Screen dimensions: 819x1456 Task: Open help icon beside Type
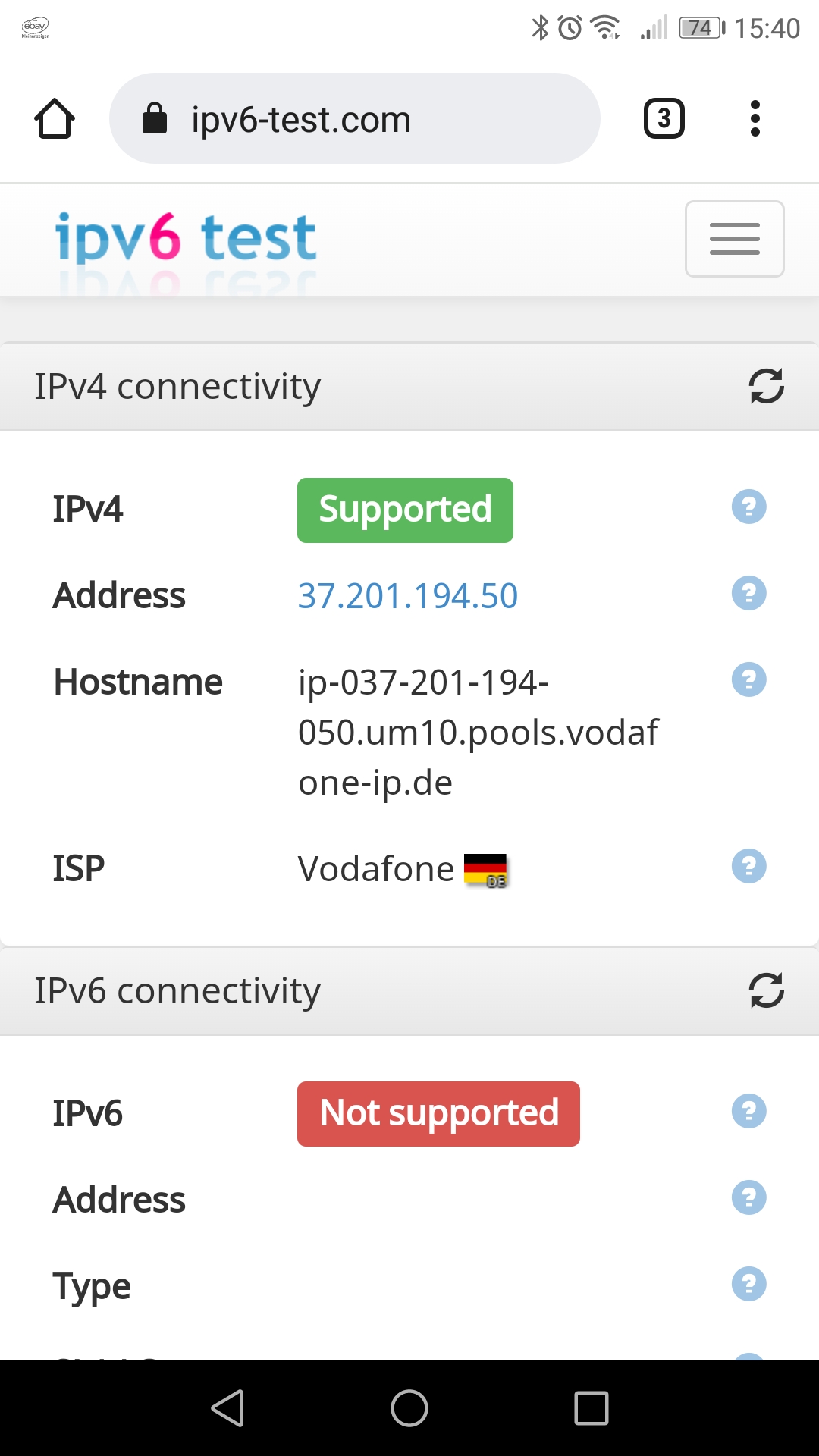point(748,1284)
